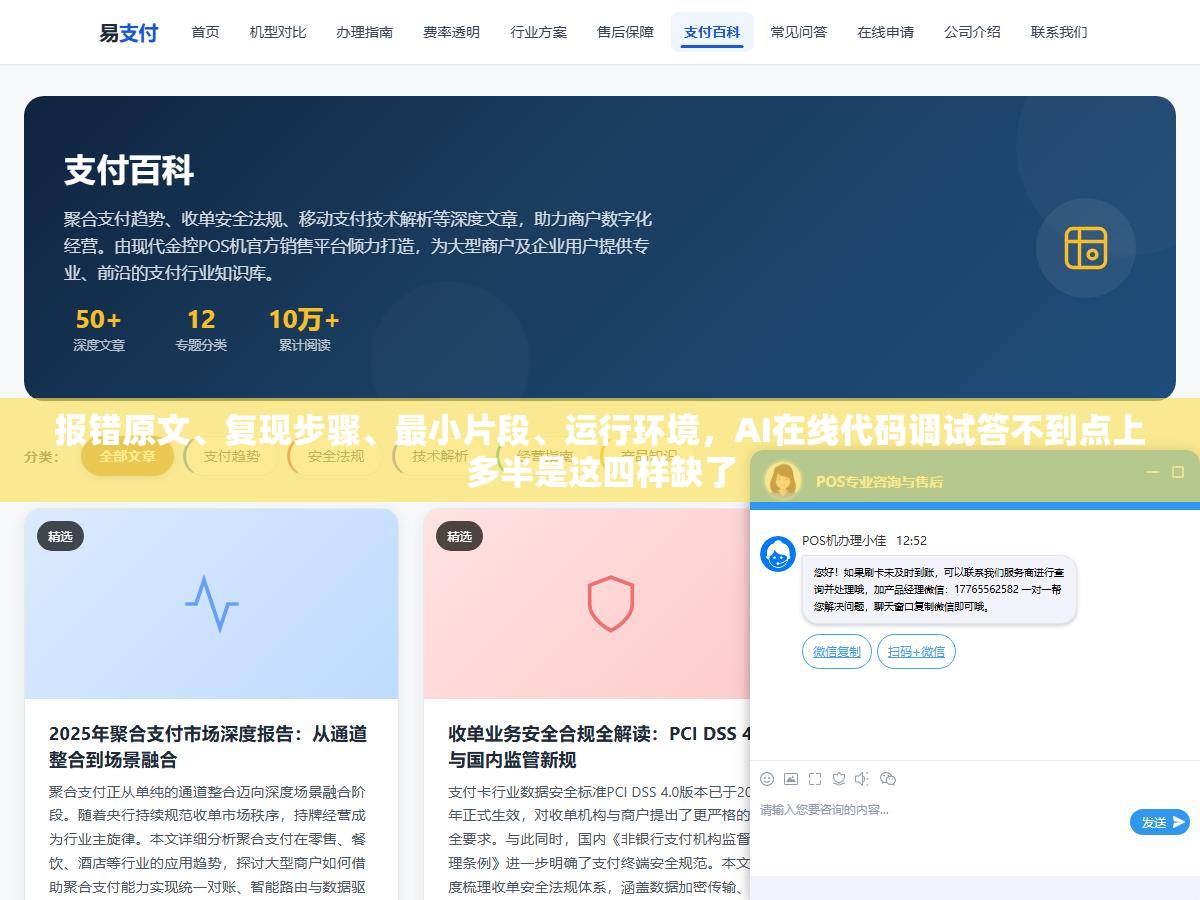Click the active 支付百科 tab
This screenshot has height=900, width=1200.
click(x=712, y=32)
